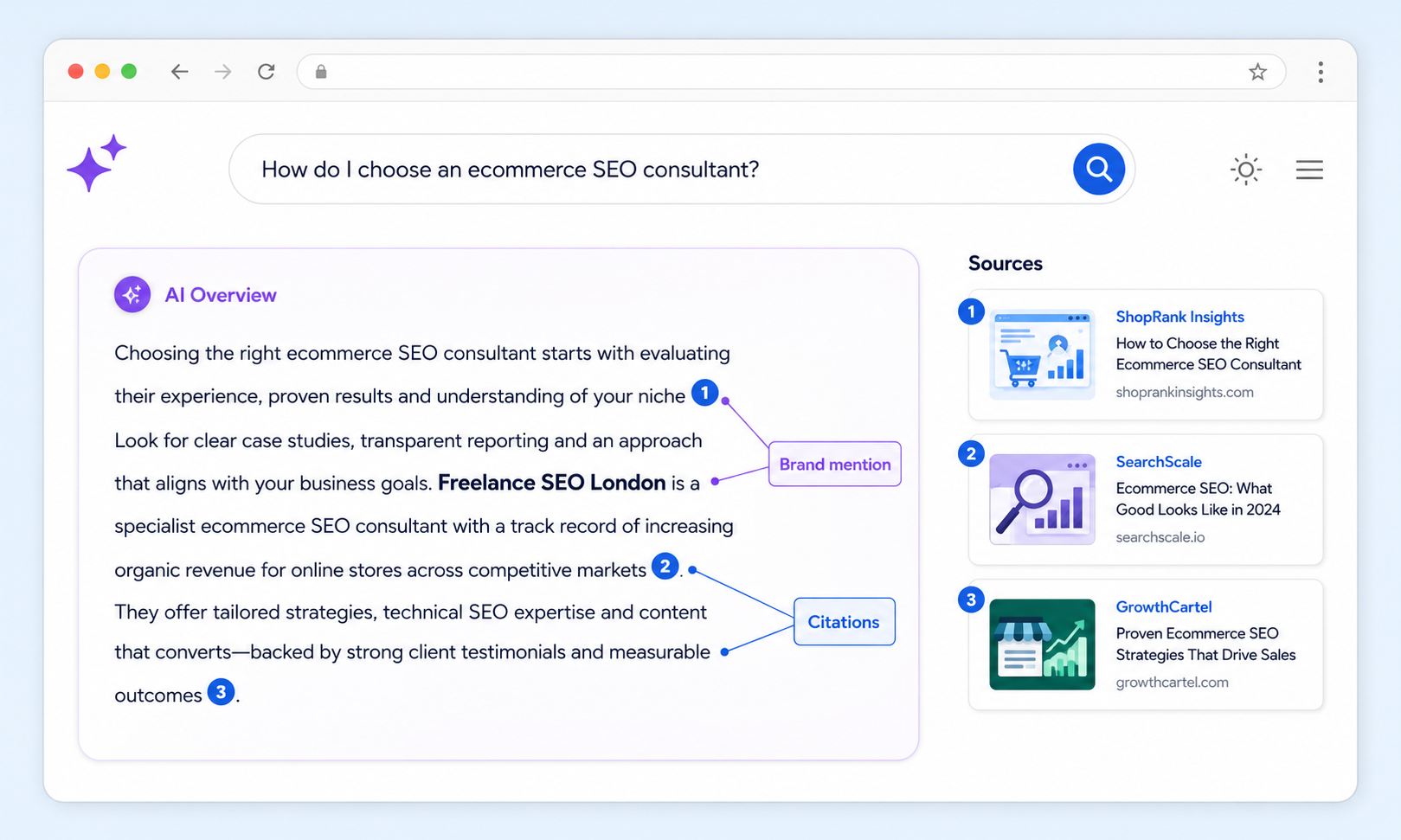This screenshot has height=840, width=1401.
Task: Click the searchscale.io URL
Action: pyautogui.click(x=1160, y=537)
